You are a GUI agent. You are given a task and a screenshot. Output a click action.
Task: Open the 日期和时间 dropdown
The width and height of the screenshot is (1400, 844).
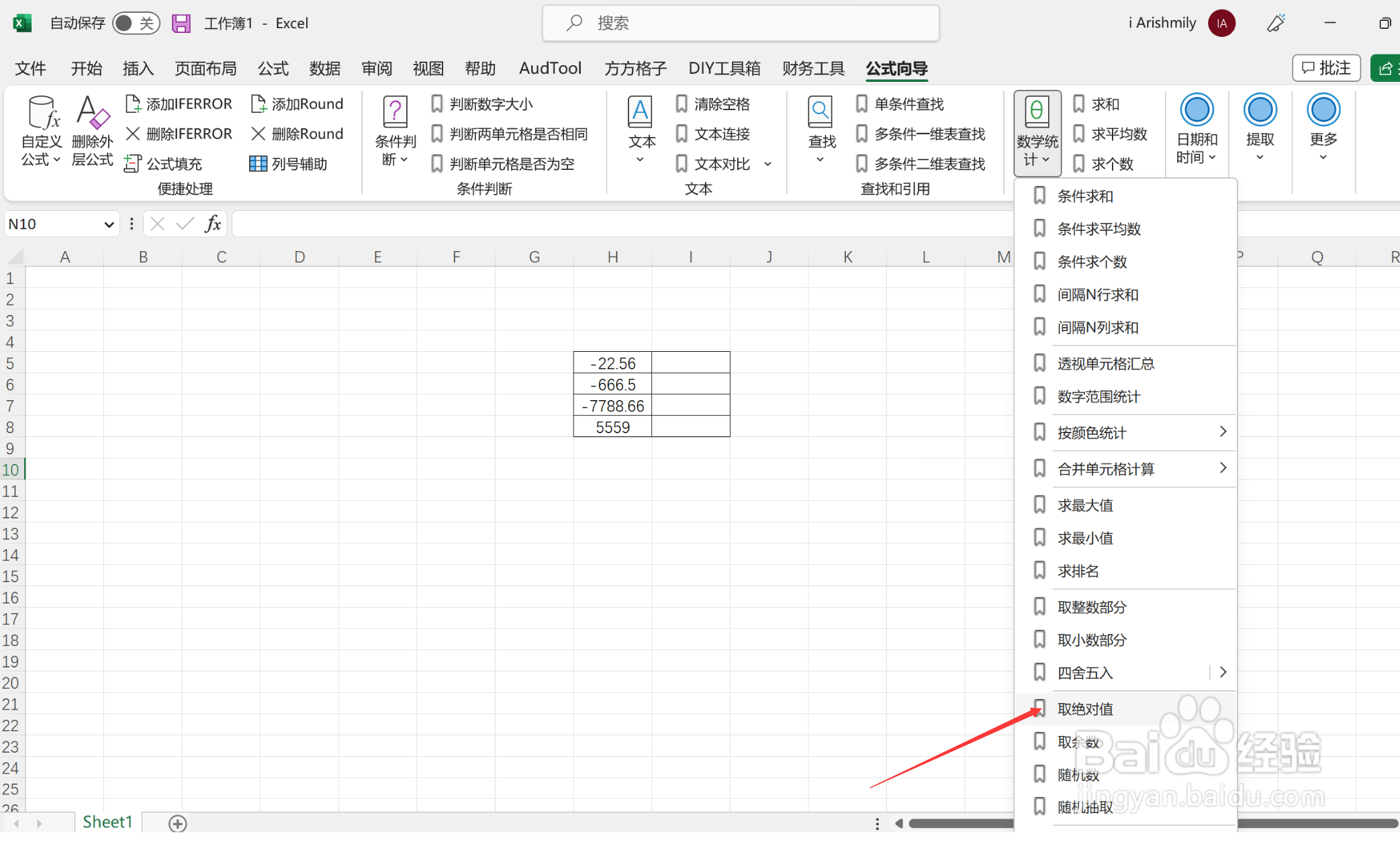click(1197, 130)
